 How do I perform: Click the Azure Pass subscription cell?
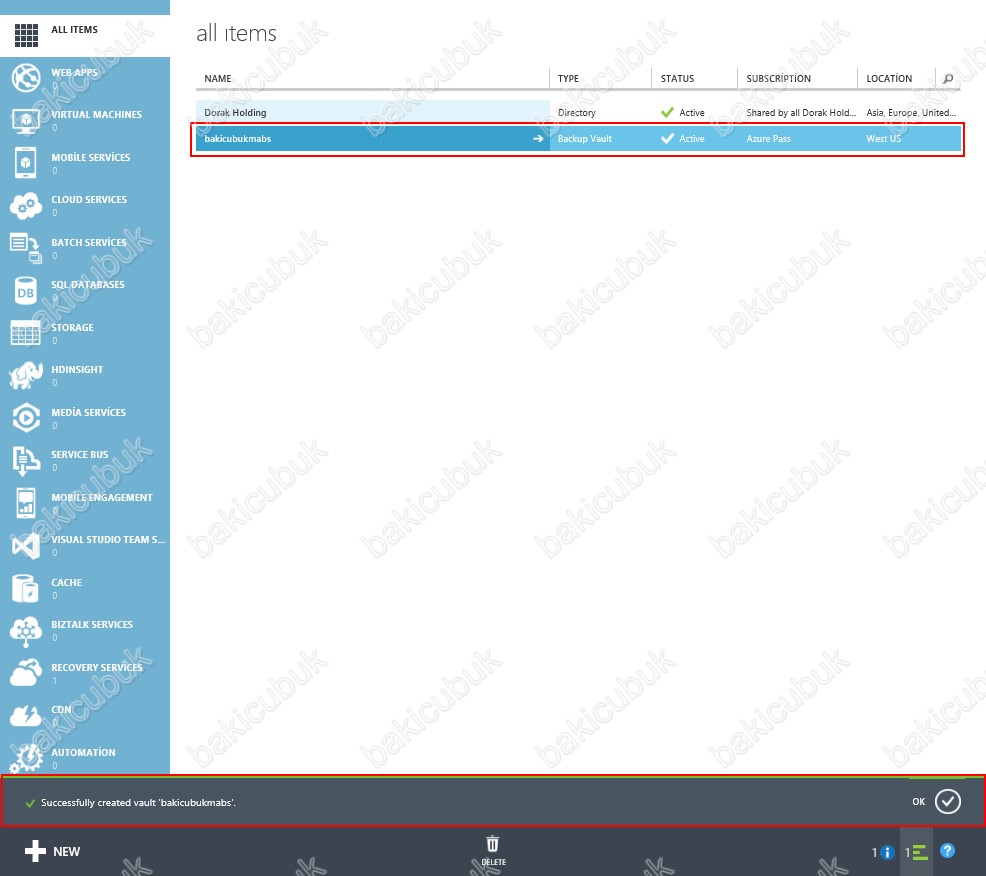(768, 138)
